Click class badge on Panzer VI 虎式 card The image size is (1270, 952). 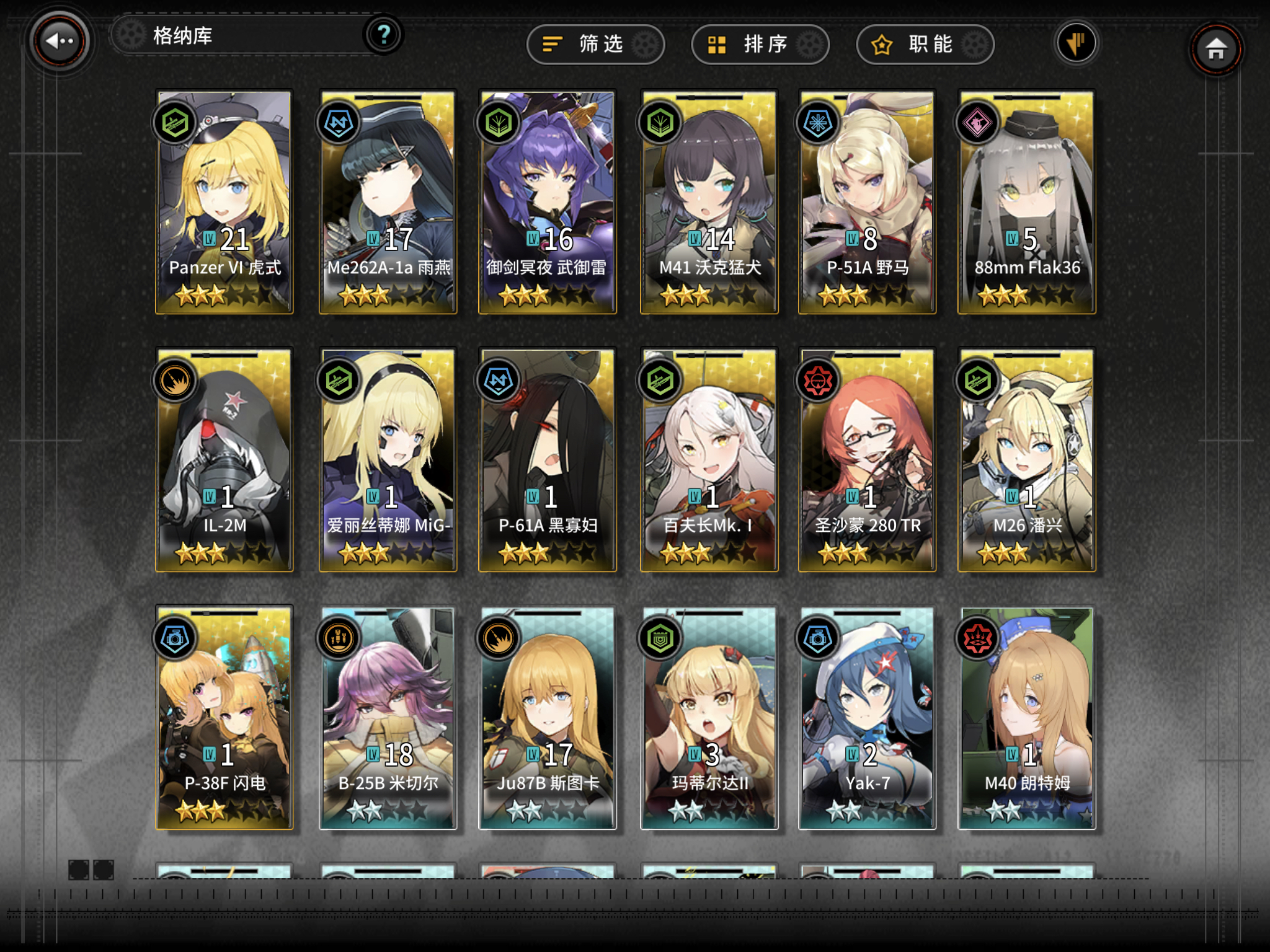175,122
